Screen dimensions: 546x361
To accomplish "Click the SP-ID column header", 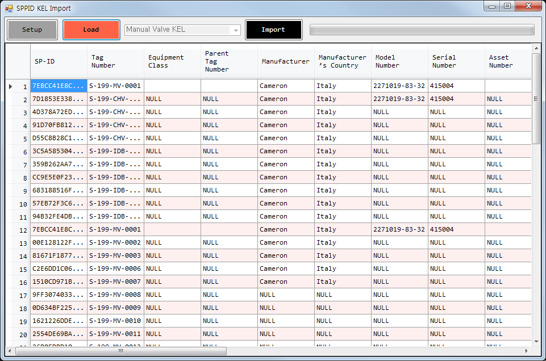I will click(59, 61).
